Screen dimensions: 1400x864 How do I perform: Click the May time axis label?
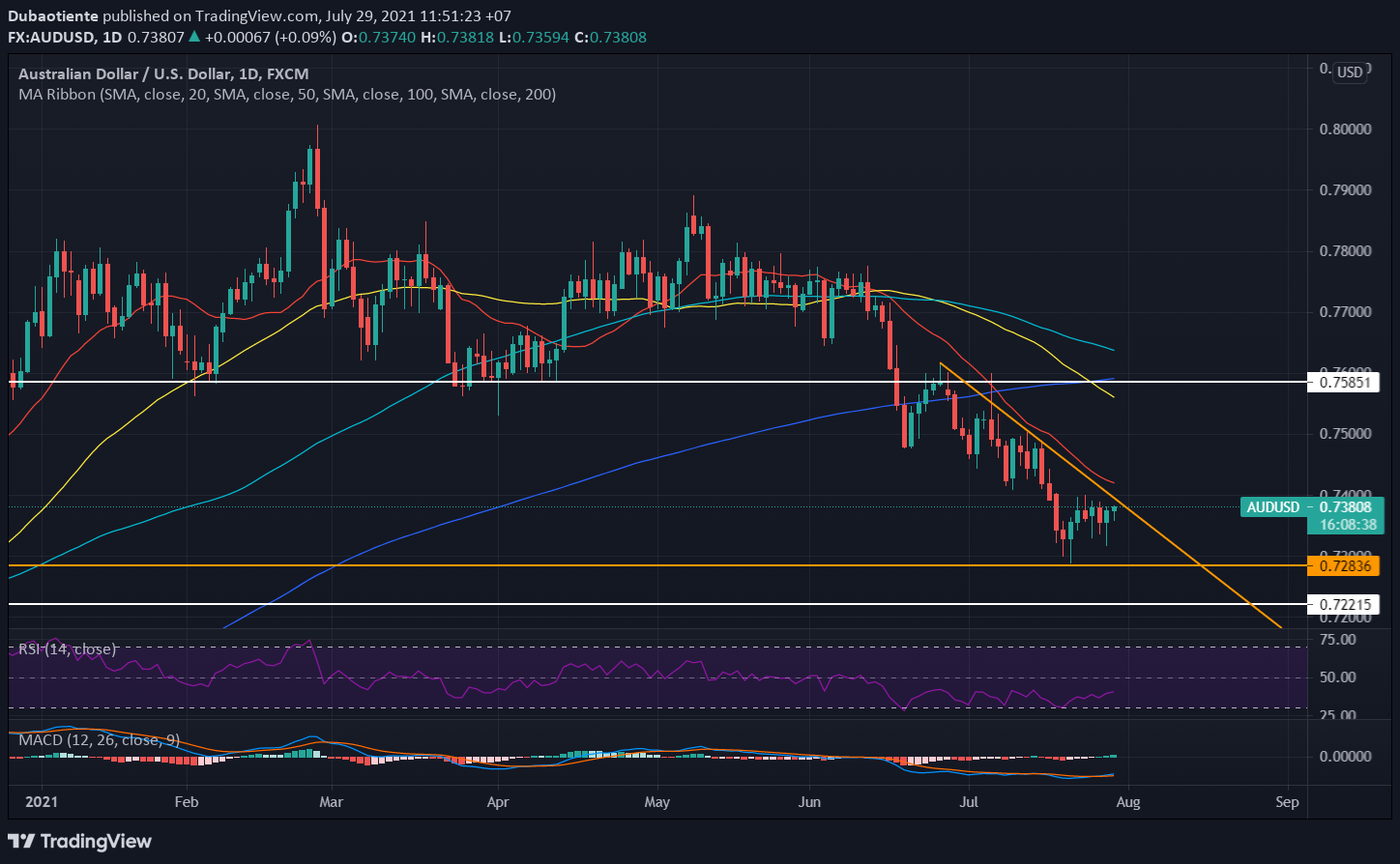(657, 802)
